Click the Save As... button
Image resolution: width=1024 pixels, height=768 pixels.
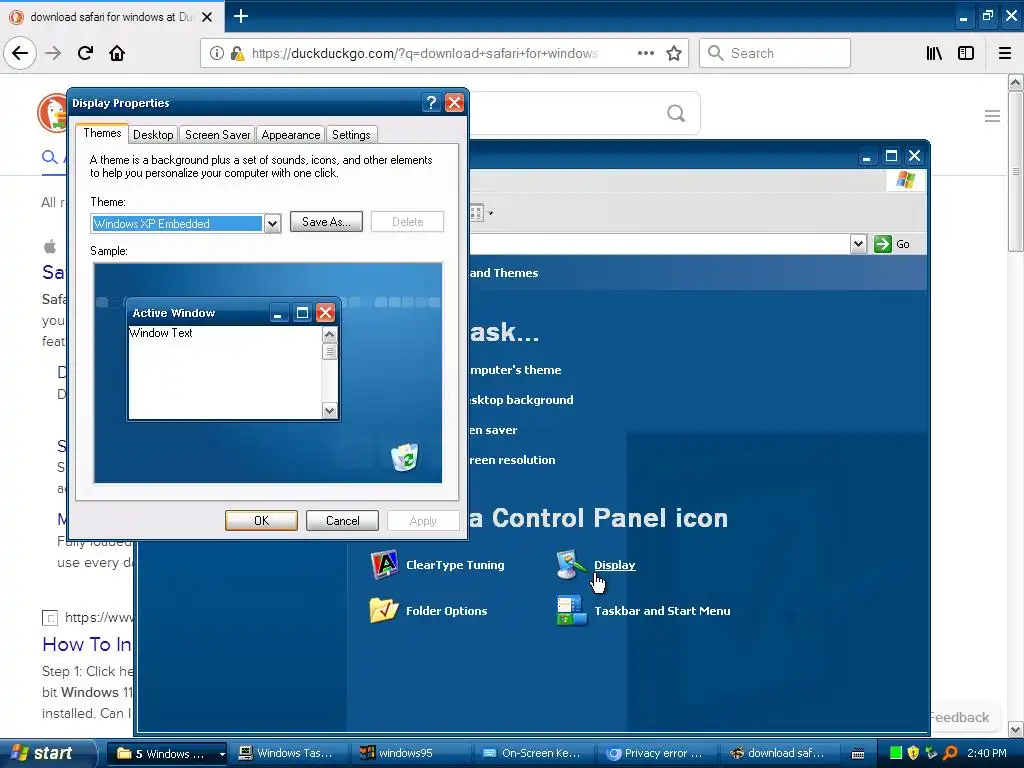click(x=326, y=222)
